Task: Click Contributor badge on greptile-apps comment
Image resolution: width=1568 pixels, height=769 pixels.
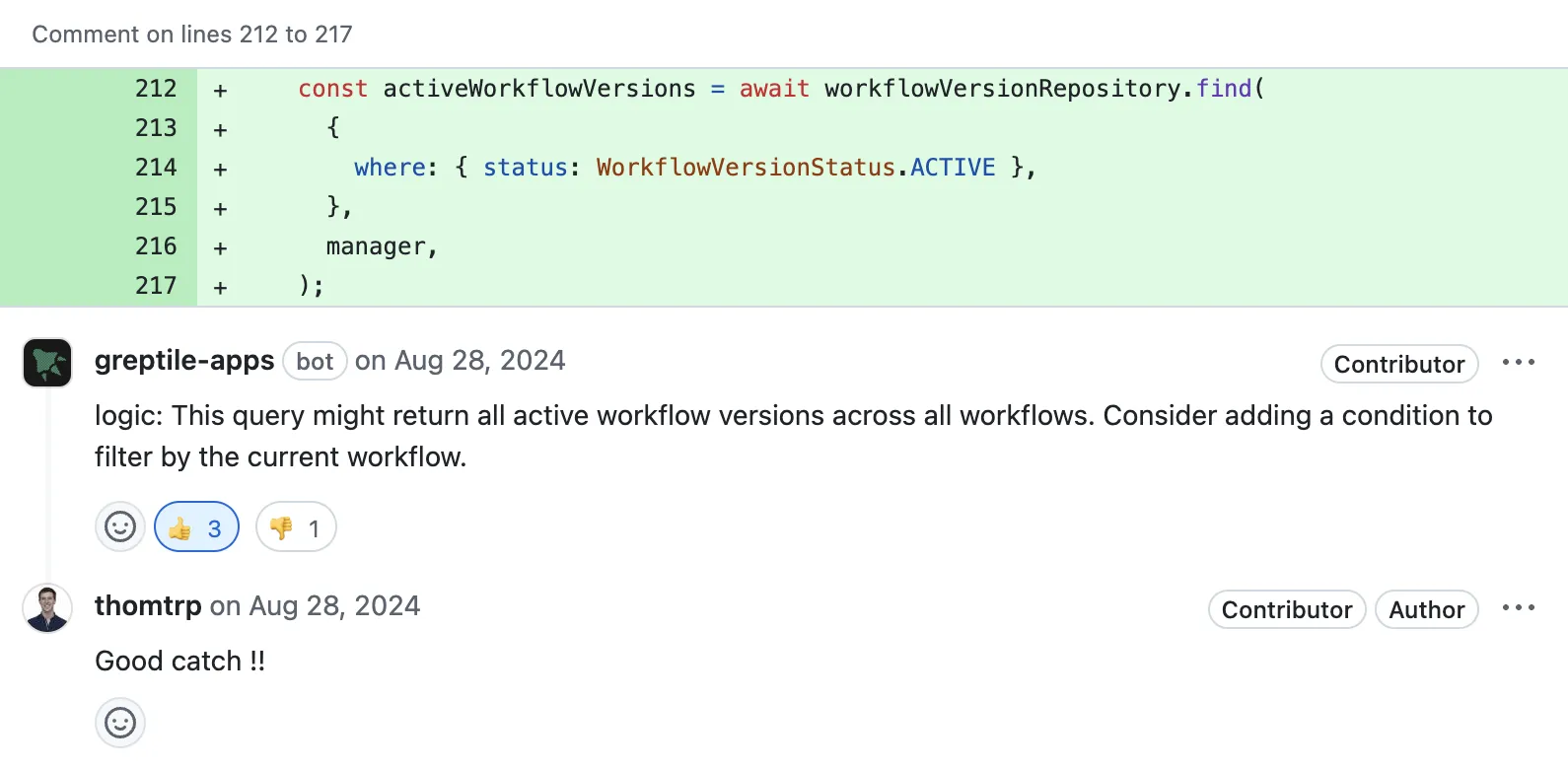Action: (1399, 364)
